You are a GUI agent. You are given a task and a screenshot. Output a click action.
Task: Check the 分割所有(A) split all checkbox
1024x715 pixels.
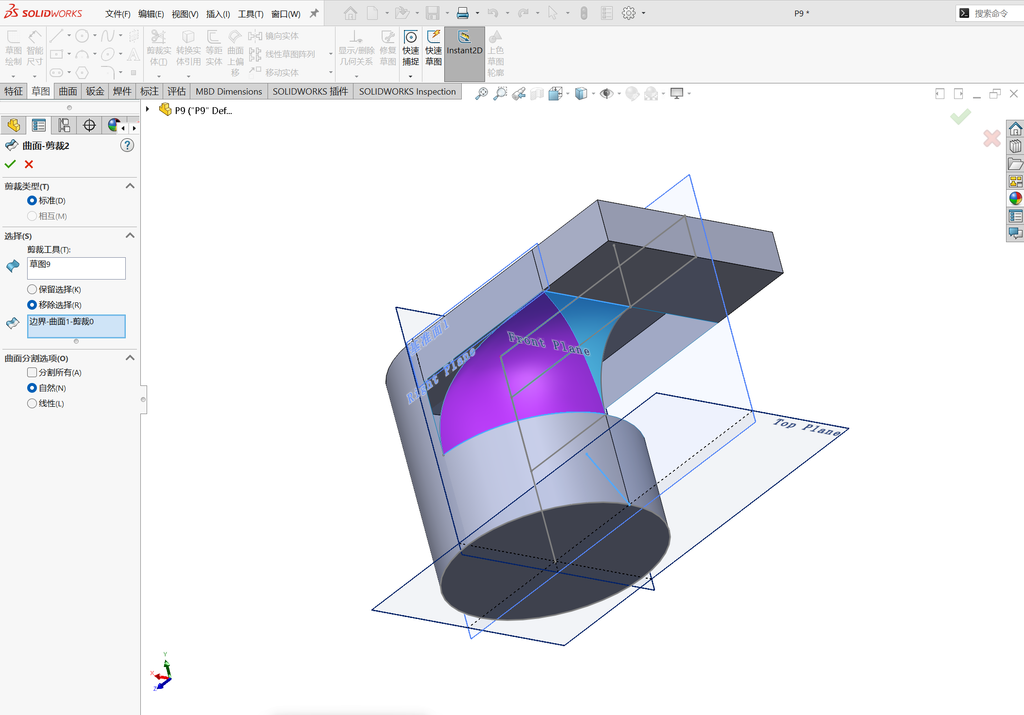(x=31, y=372)
